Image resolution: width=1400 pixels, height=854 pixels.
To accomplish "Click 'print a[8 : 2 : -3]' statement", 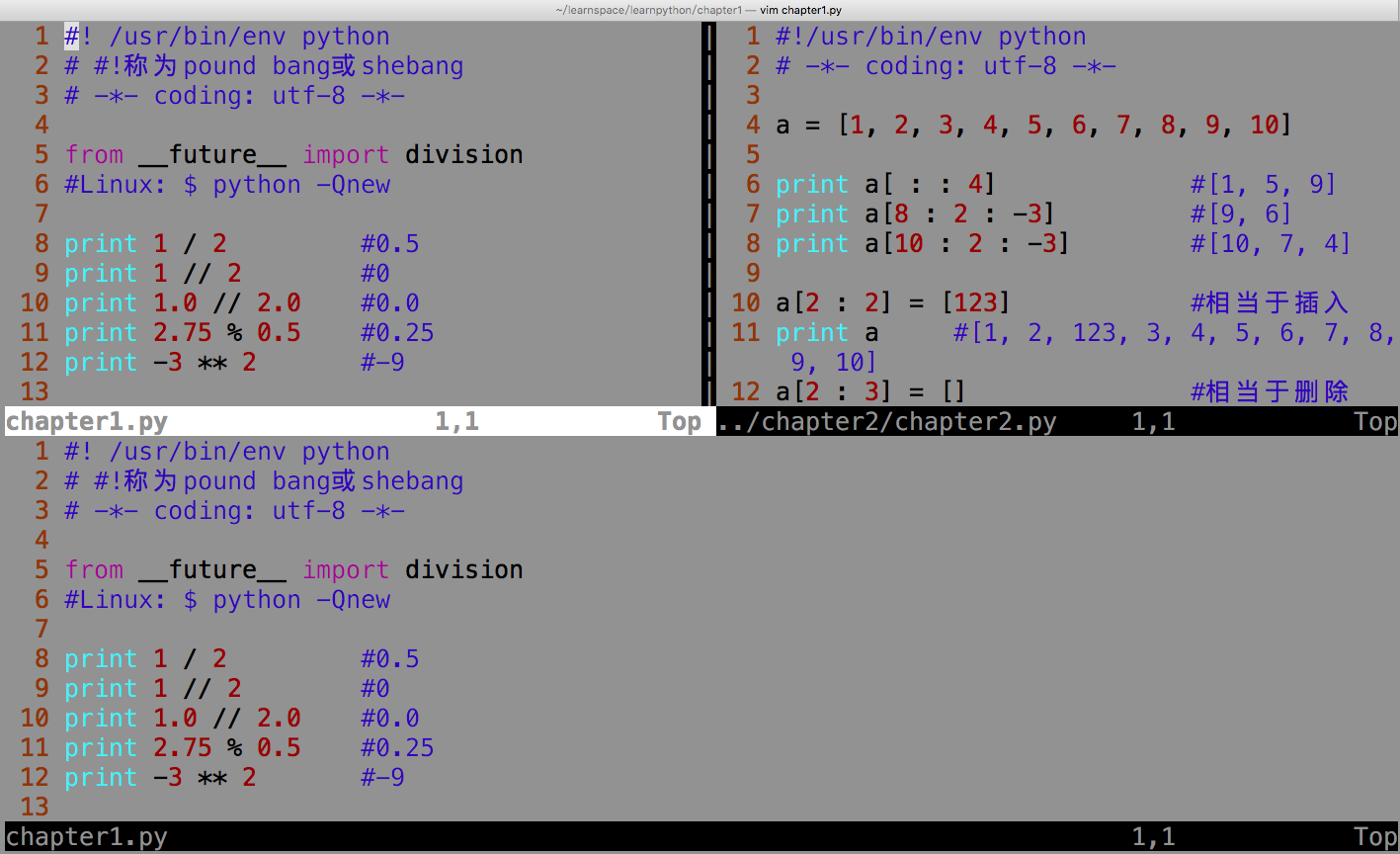I will tap(915, 214).
